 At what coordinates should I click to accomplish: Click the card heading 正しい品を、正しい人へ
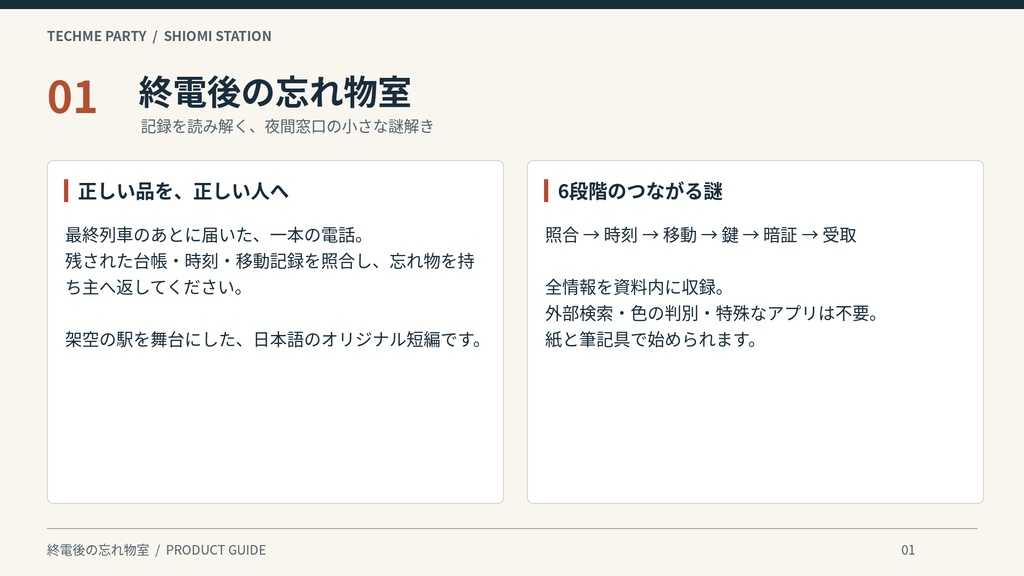tap(184, 191)
